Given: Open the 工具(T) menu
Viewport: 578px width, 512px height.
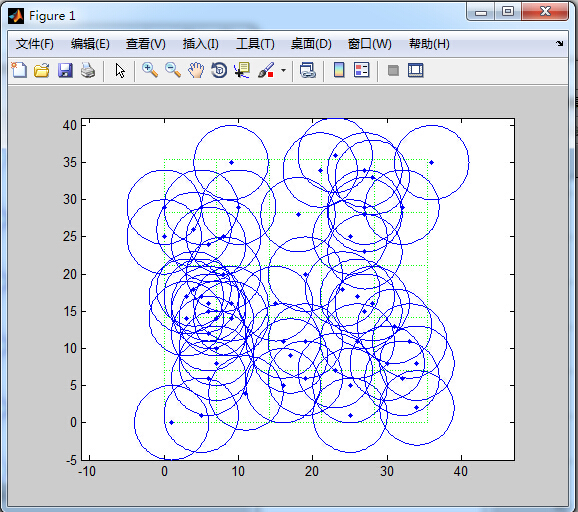Looking at the screenshot, I should click(255, 44).
